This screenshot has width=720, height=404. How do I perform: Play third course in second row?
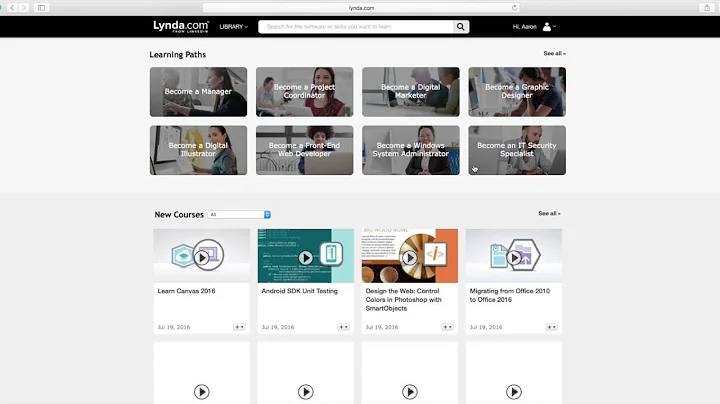(x=410, y=392)
